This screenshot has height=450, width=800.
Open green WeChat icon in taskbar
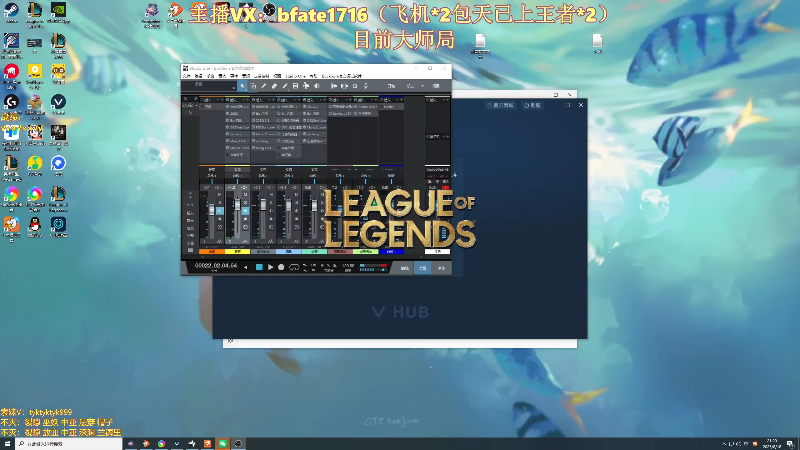point(223,443)
